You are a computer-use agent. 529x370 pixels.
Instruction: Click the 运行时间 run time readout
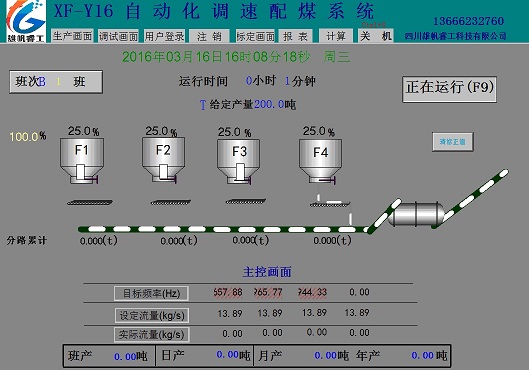click(x=247, y=81)
